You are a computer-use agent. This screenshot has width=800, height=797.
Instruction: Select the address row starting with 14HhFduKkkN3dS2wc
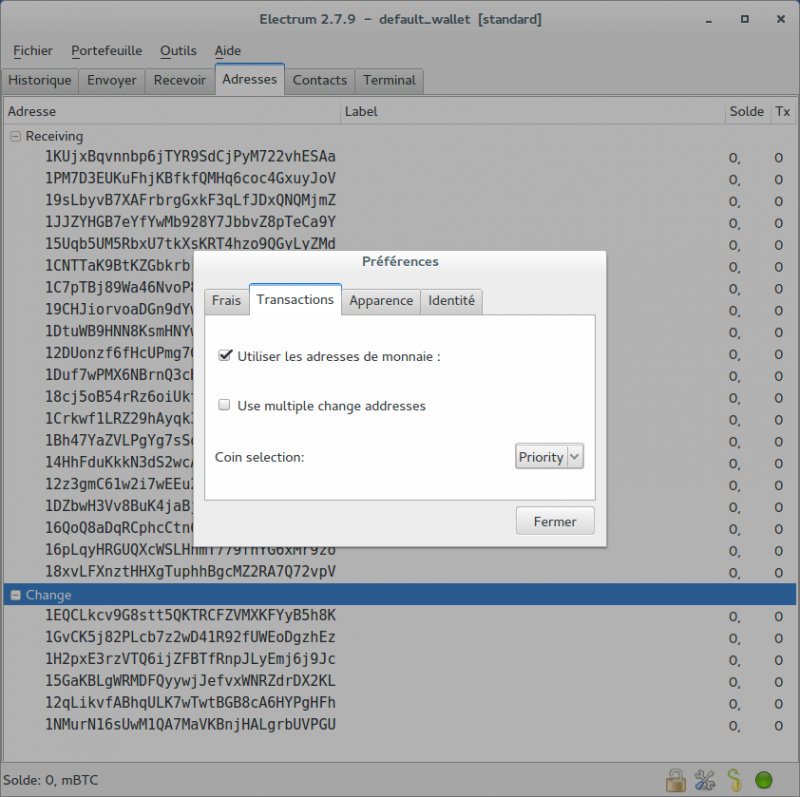118,462
